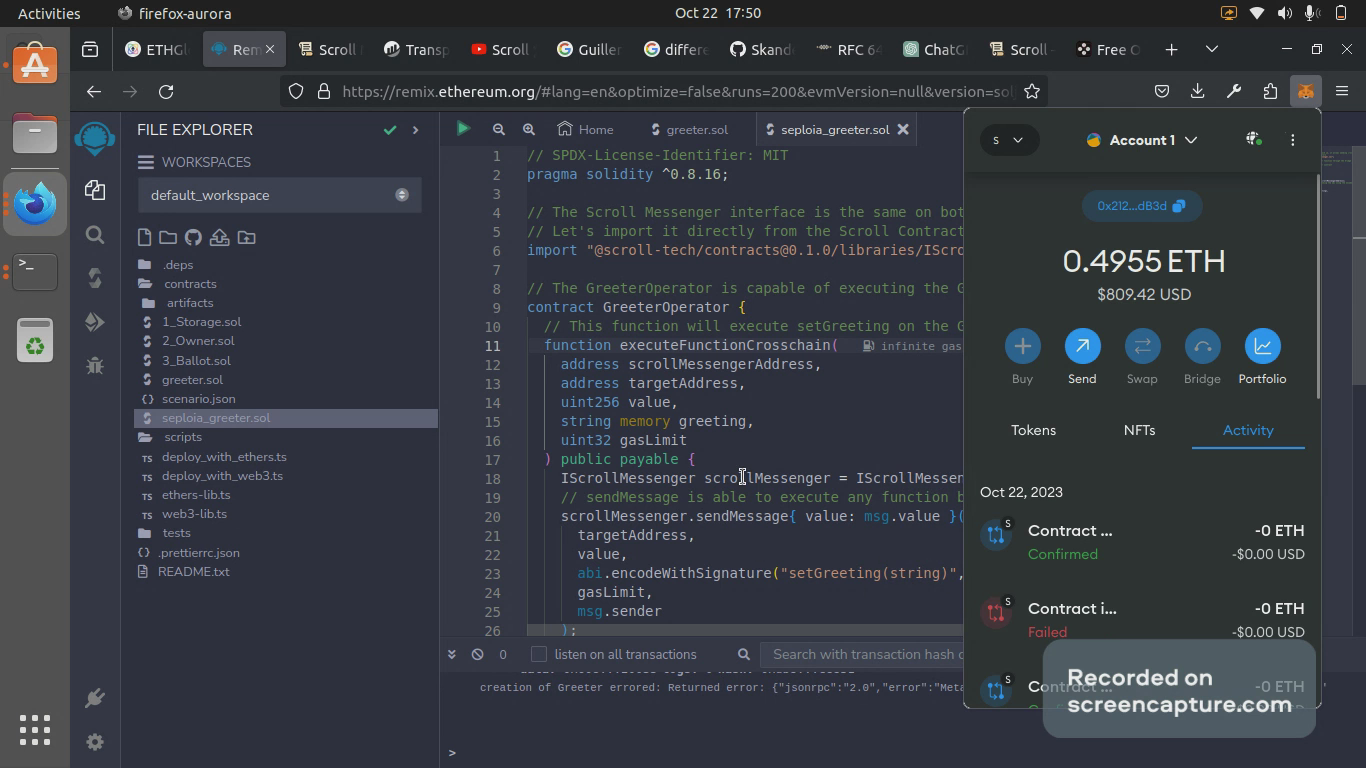The image size is (1366, 768).
Task: Toggle the terminal panel collapse arrows
Action: click(451, 654)
